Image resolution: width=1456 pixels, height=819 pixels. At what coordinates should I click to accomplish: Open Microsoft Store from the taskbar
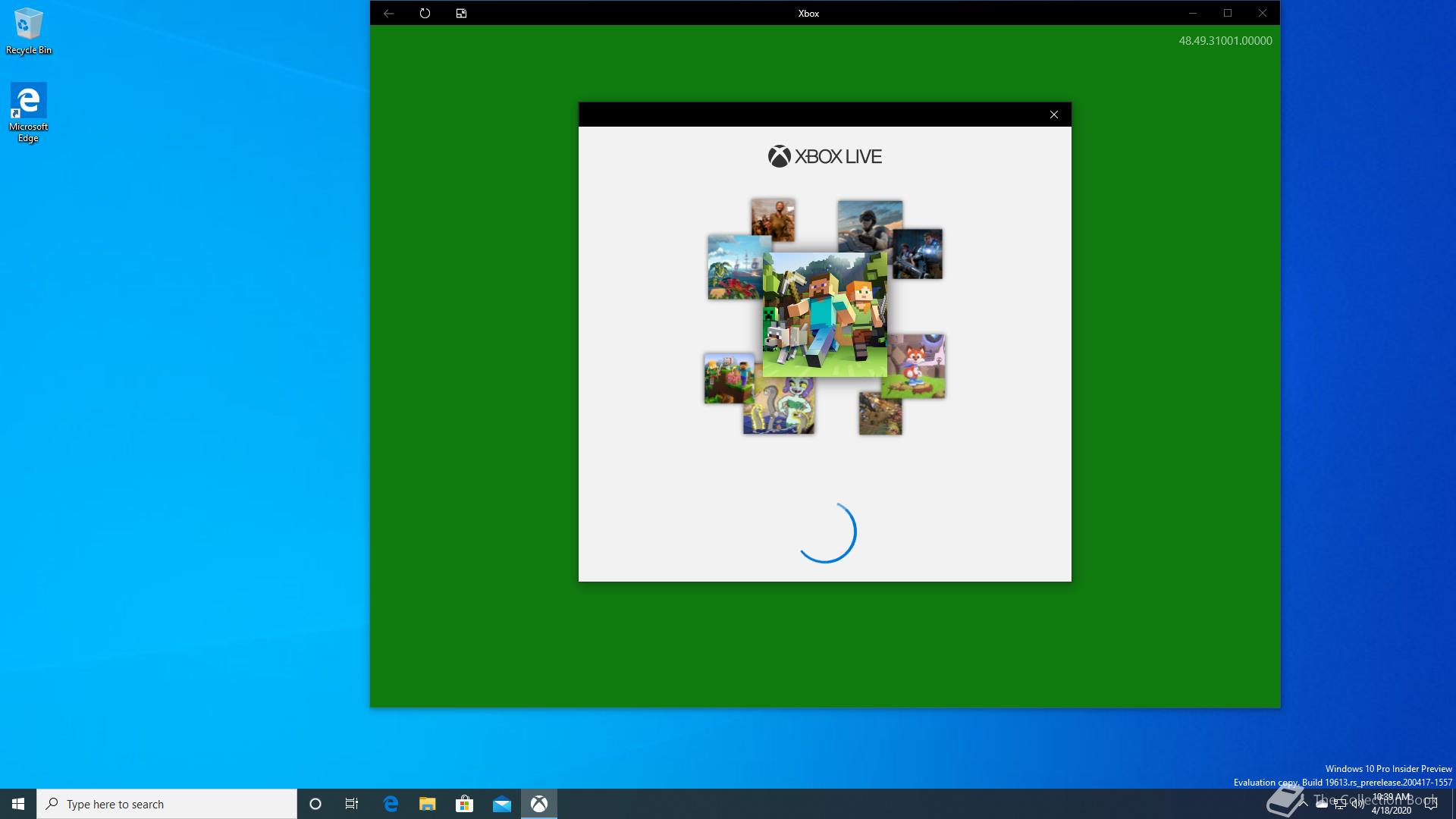(x=464, y=804)
